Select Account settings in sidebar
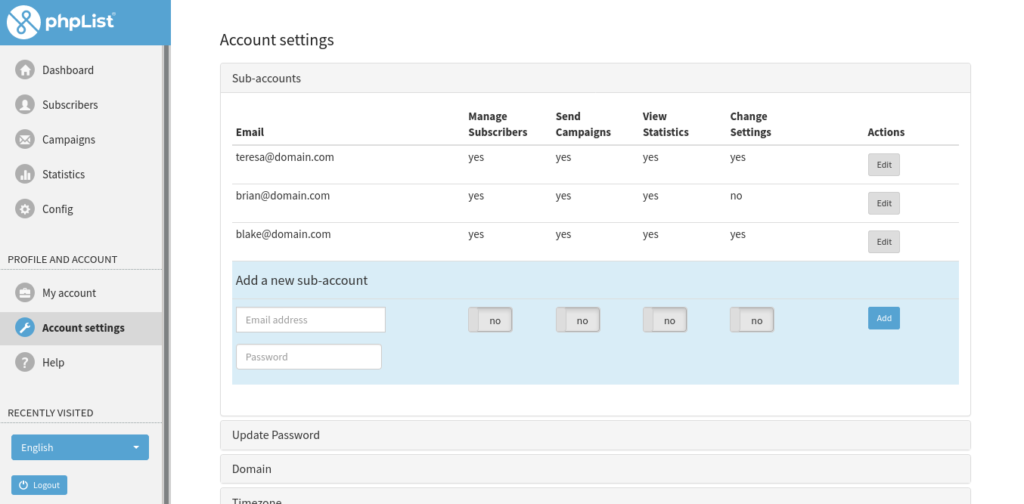Viewport: 1024px width, 504px height. (x=81, y=328)
